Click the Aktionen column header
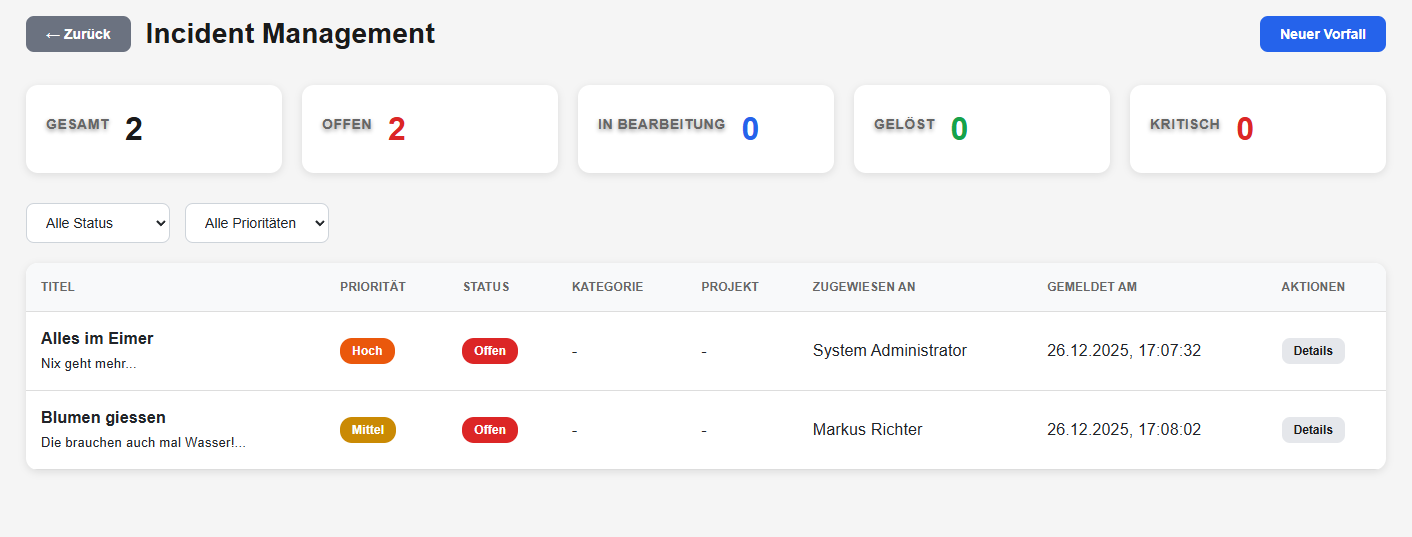 click(x=1313, y=287)
